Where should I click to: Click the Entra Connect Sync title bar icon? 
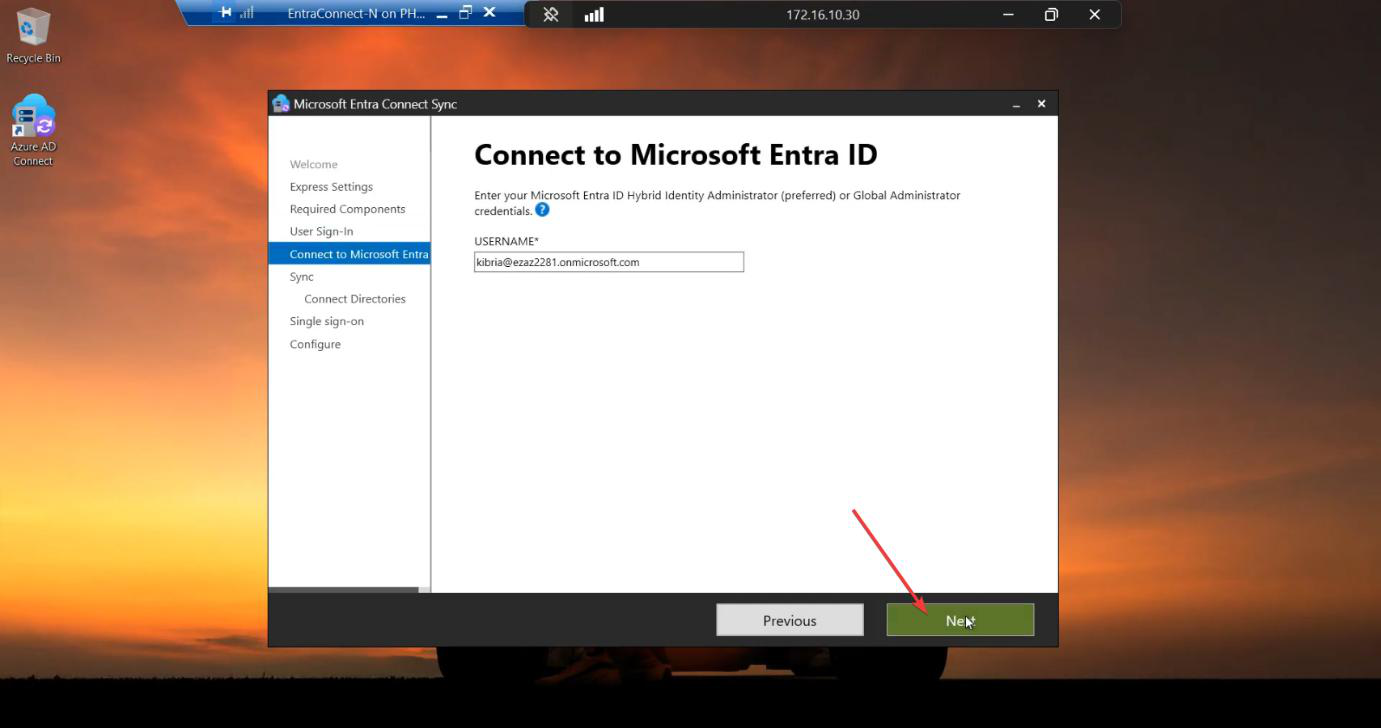[x=280, y=104]
